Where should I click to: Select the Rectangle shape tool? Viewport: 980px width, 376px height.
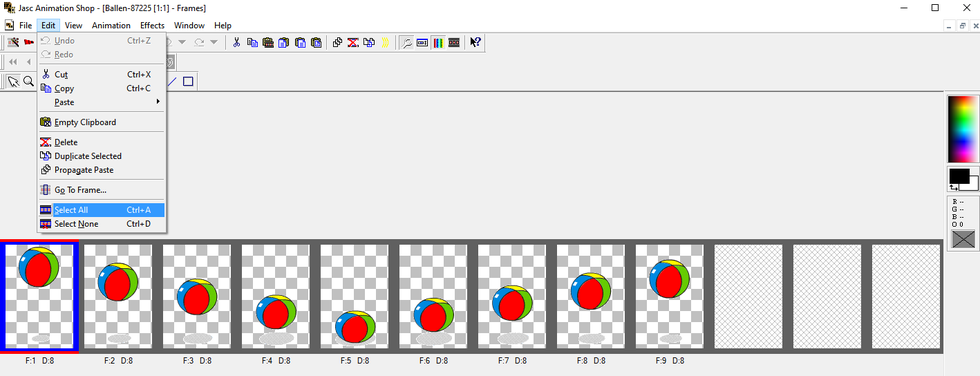pyautogui.click(x=188, y=81)
